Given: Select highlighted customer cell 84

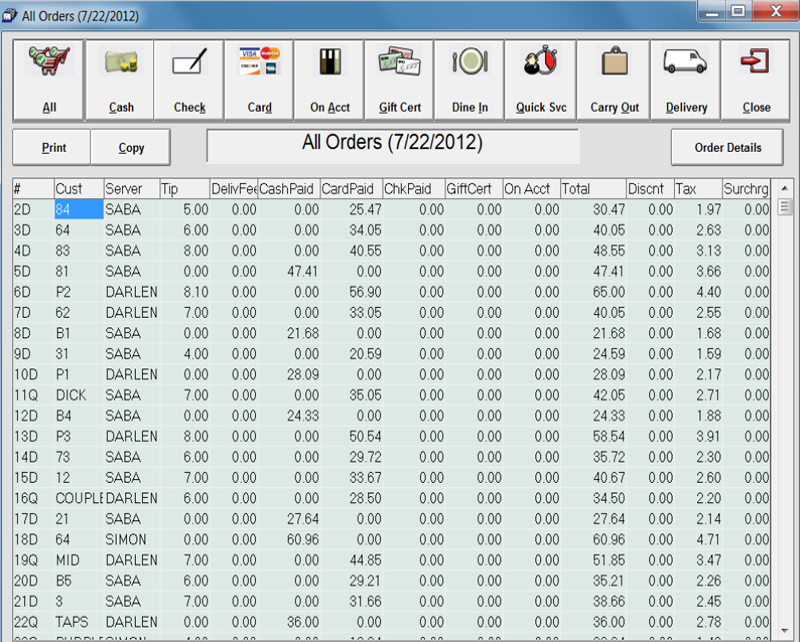Looking at the screenshot, I should [x=79, y=210].
